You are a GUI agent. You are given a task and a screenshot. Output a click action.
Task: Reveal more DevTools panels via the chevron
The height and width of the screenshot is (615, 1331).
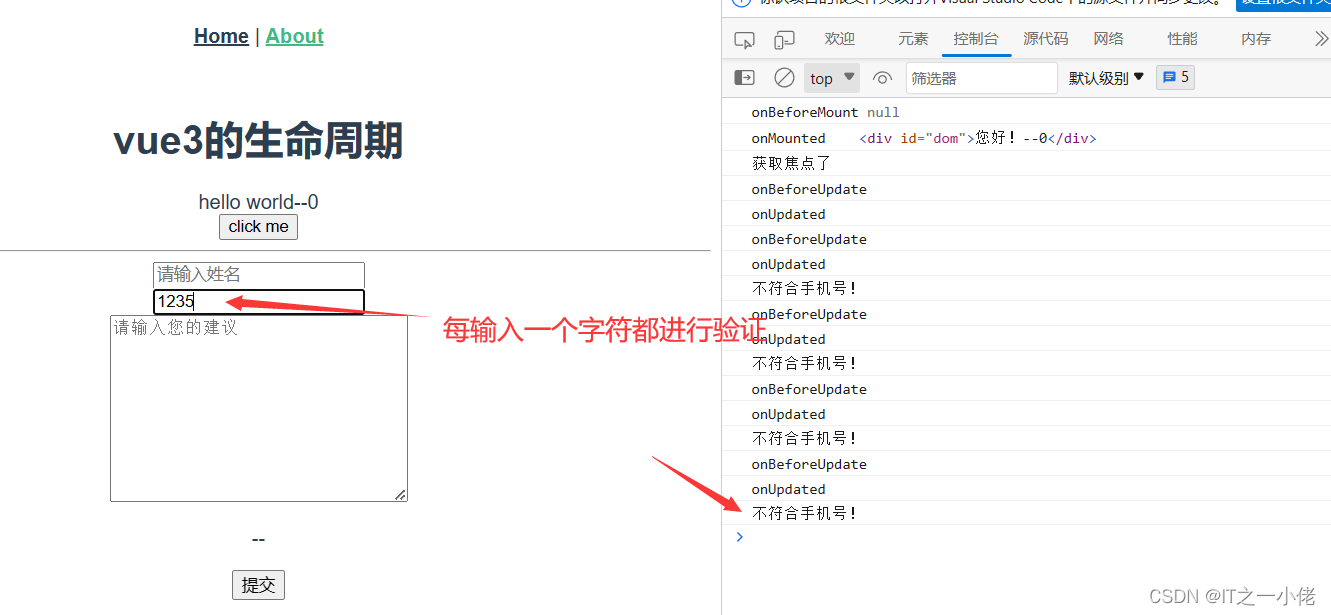(x=1322, y=38)
